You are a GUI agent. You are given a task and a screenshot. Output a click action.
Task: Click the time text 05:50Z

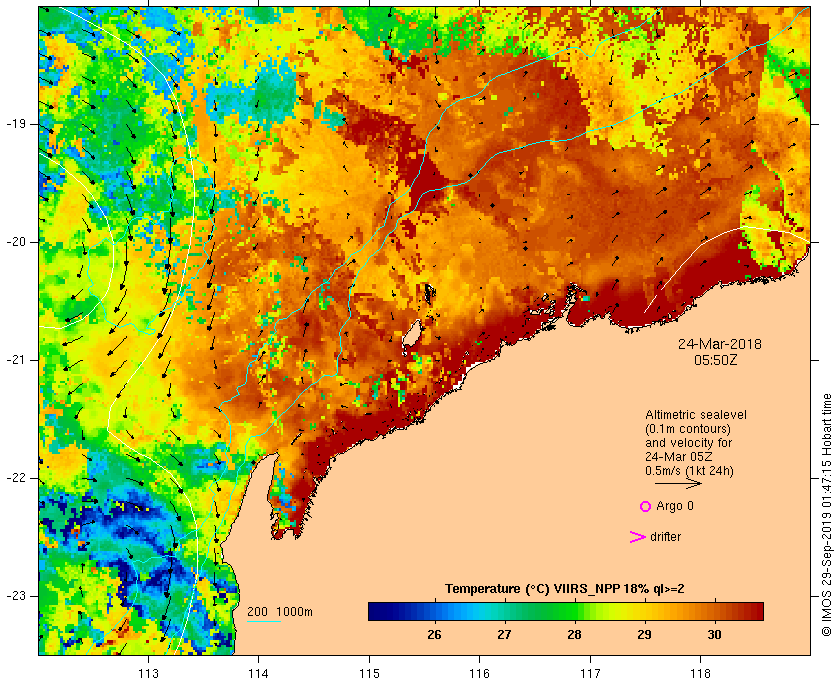tap(716, 360)
